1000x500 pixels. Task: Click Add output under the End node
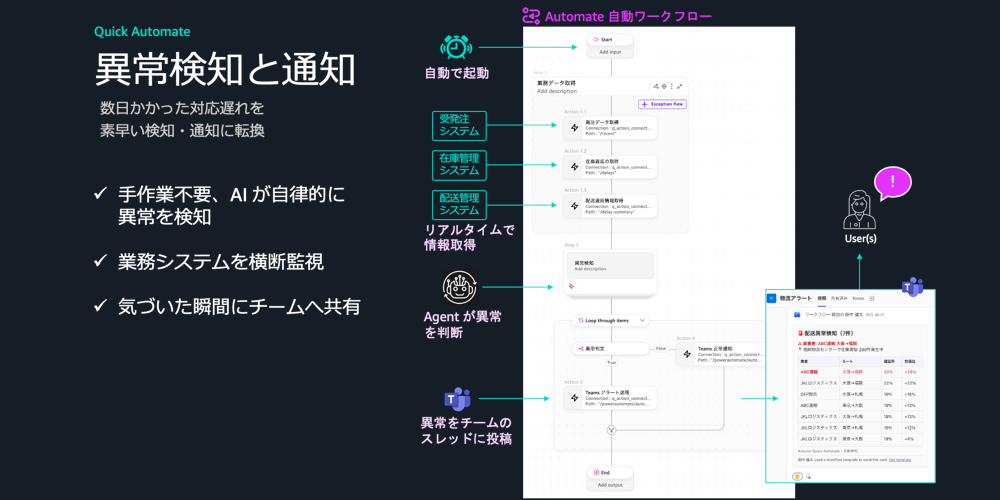(x=610, y=485)
